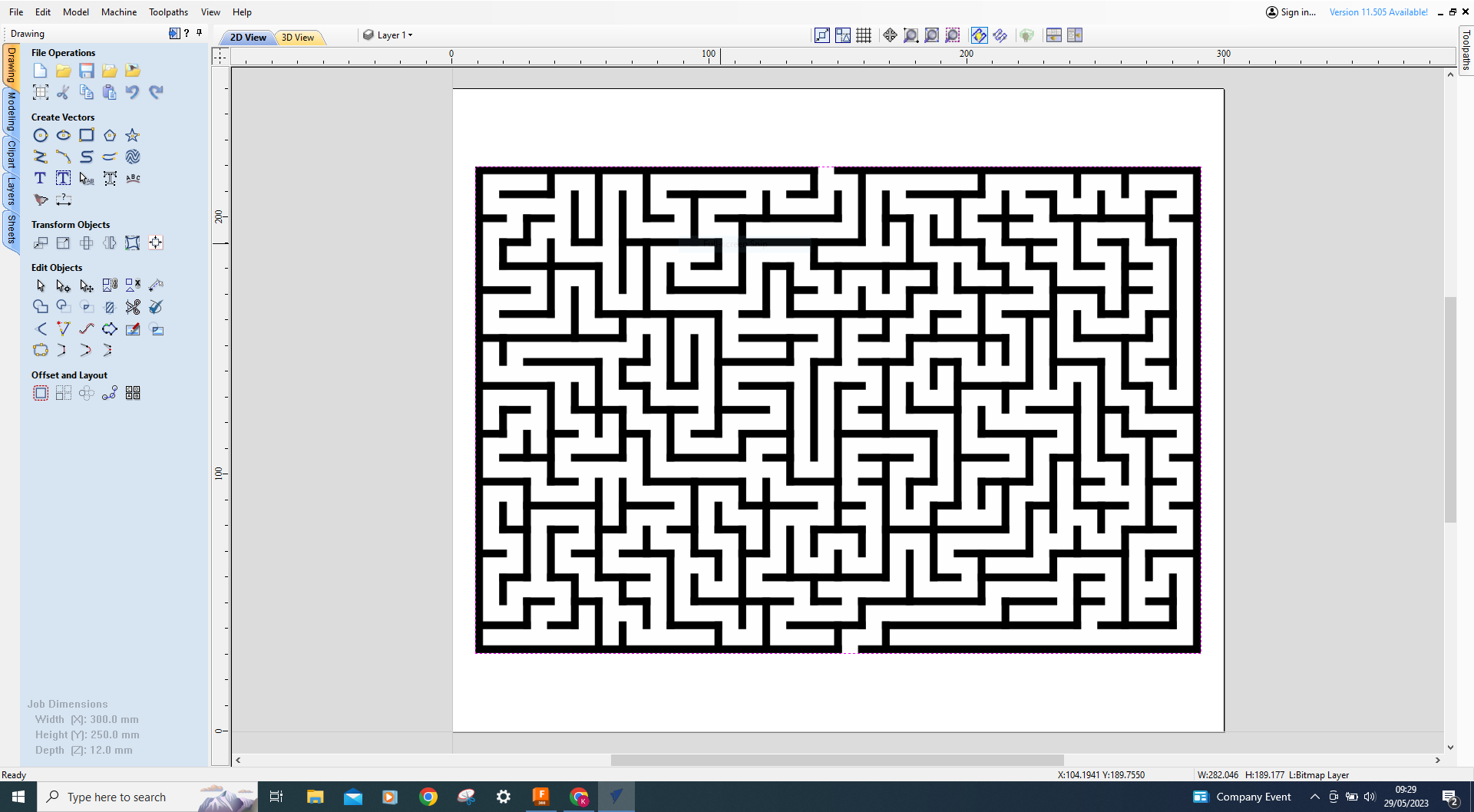The width and height of the screenshot is (1474, 812).
Task: Pin the Drawing panel open
Action: 200,33
